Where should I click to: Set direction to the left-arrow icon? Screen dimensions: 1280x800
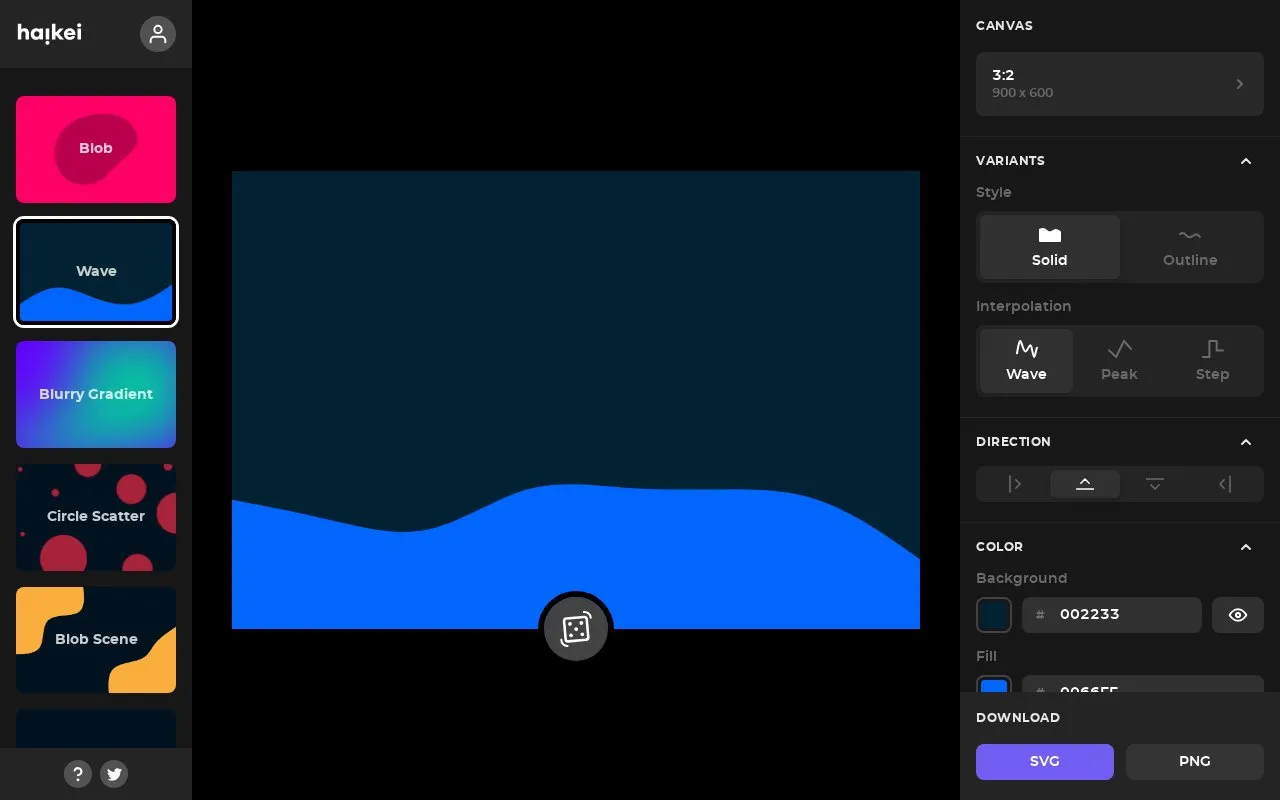pos(1225,484)
